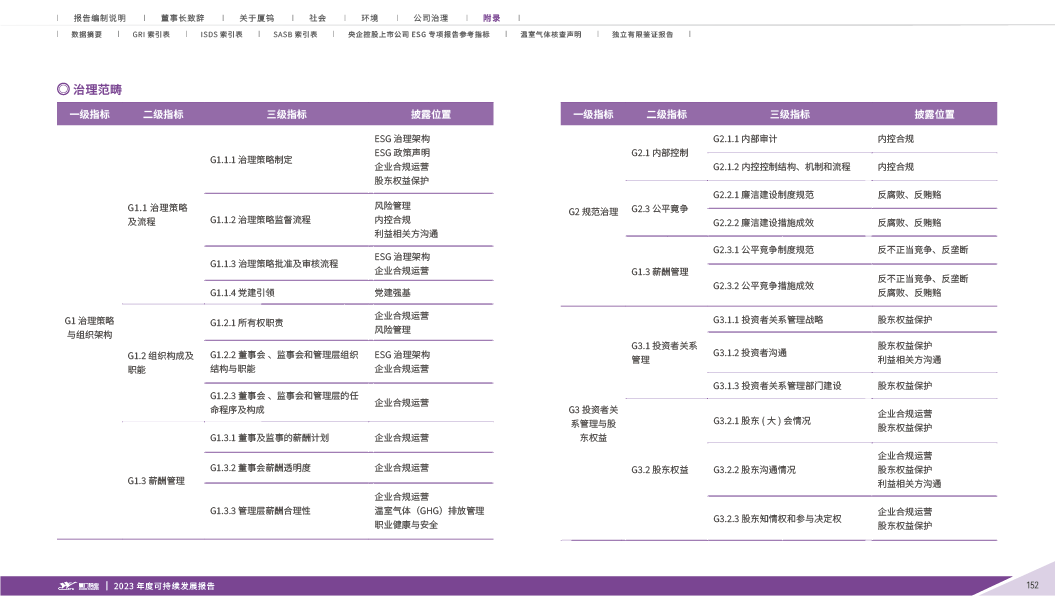Select the G3.2.3 shareholder rights indicator entry
This screenshot has height=596, width=1055.
[x=777, y=519]
